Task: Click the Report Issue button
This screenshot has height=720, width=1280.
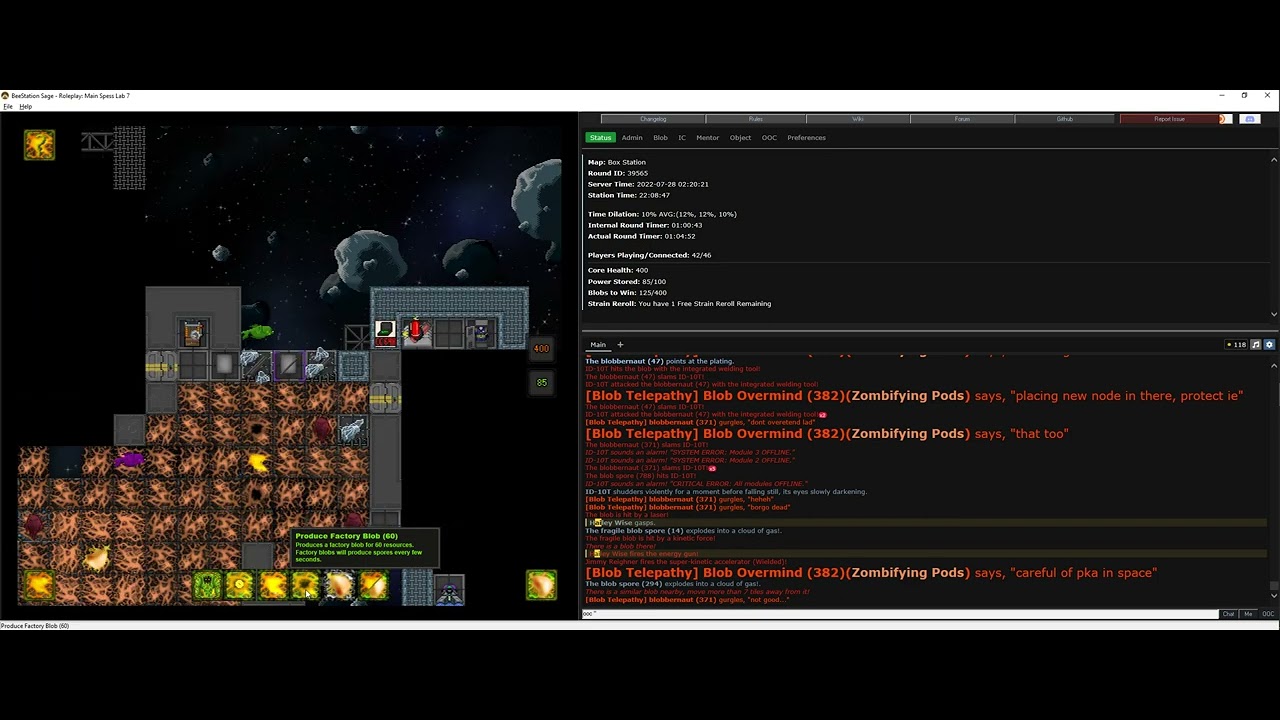Action: pos(1169,119)
